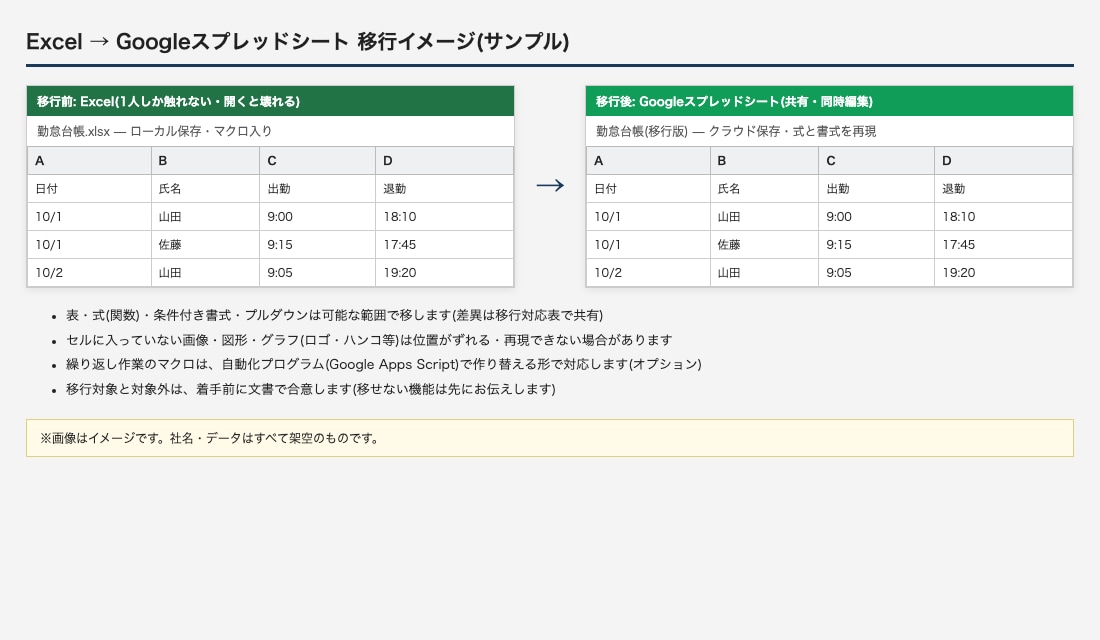Click column header A in the 移行前 Excel table
The image size is (1100, 640).
(x=89, y=161)
